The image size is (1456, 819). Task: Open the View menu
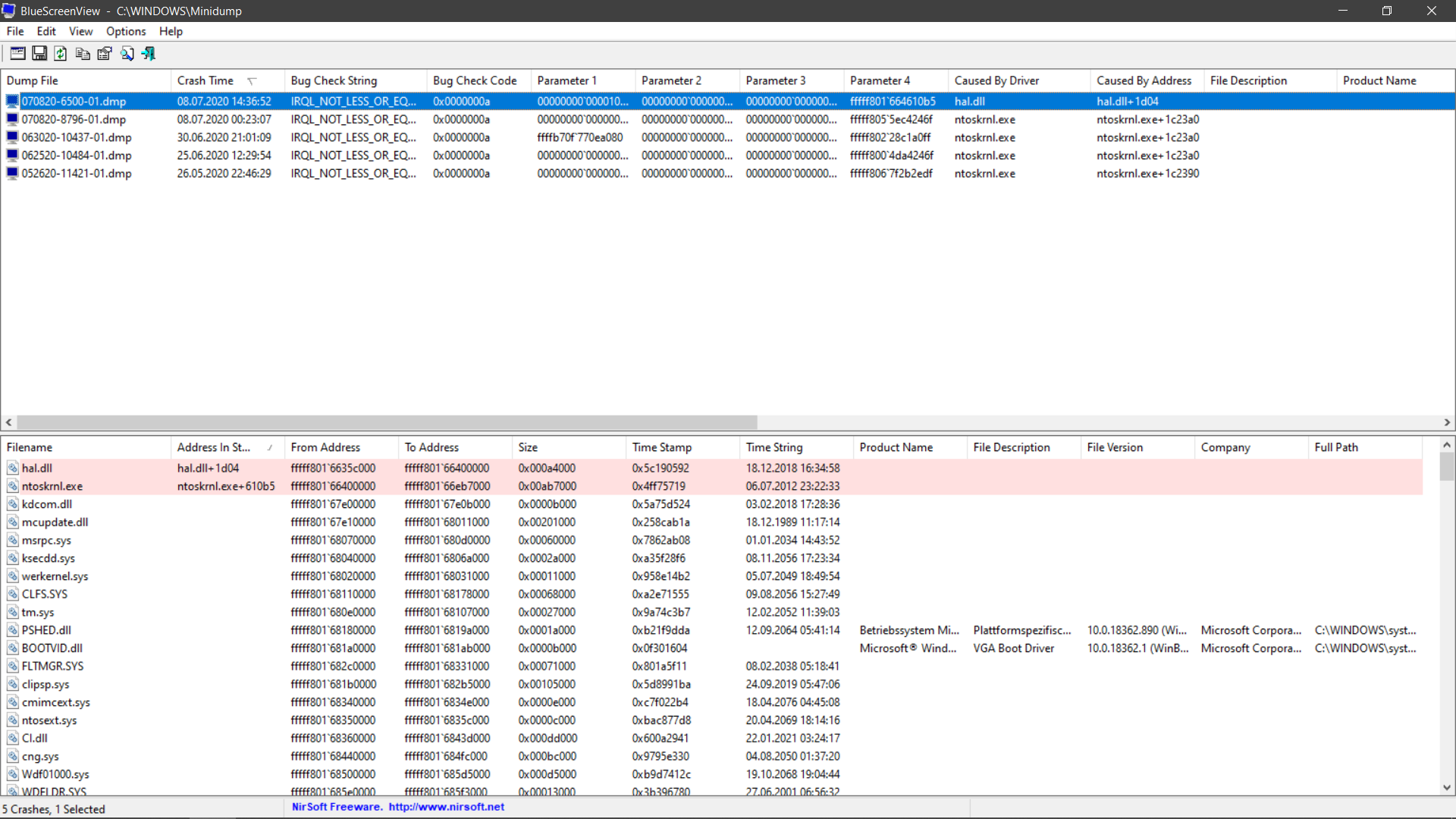tap(80, 31)
